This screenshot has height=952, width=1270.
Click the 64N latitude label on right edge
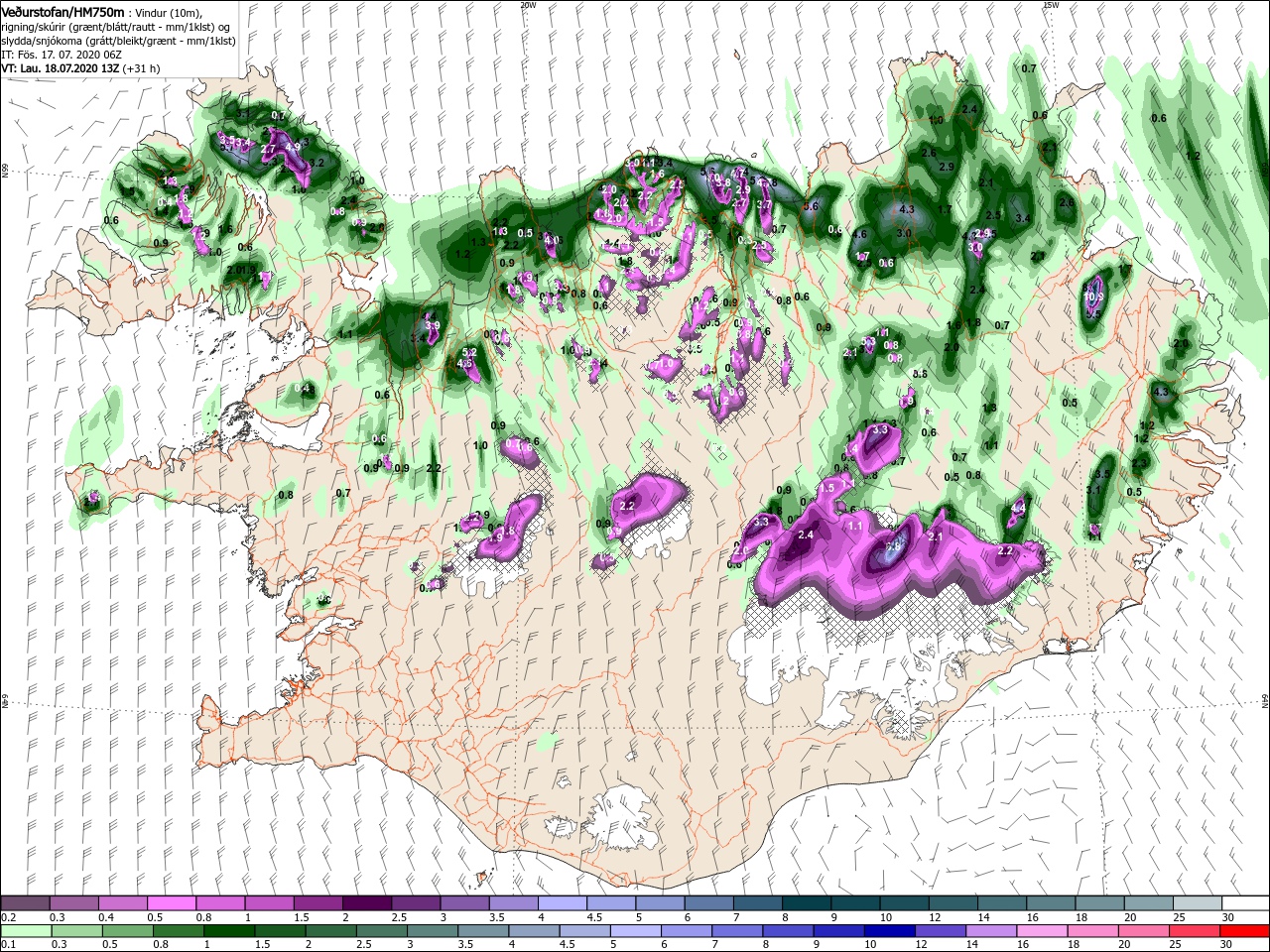[1265, 701]
